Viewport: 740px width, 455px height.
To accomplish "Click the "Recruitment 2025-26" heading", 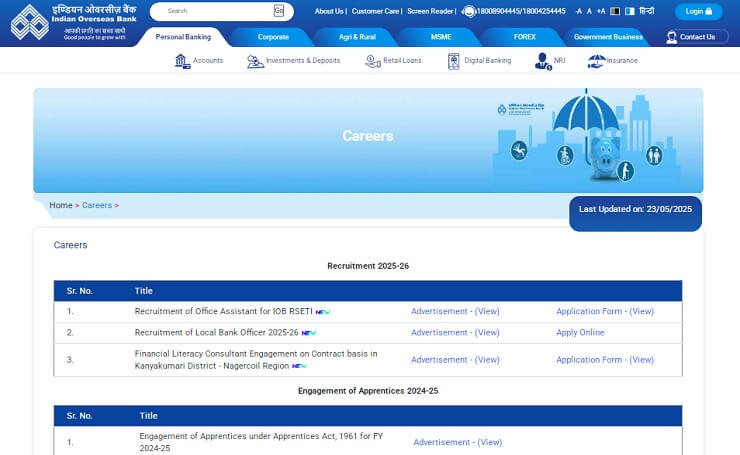I will [368, 266].
